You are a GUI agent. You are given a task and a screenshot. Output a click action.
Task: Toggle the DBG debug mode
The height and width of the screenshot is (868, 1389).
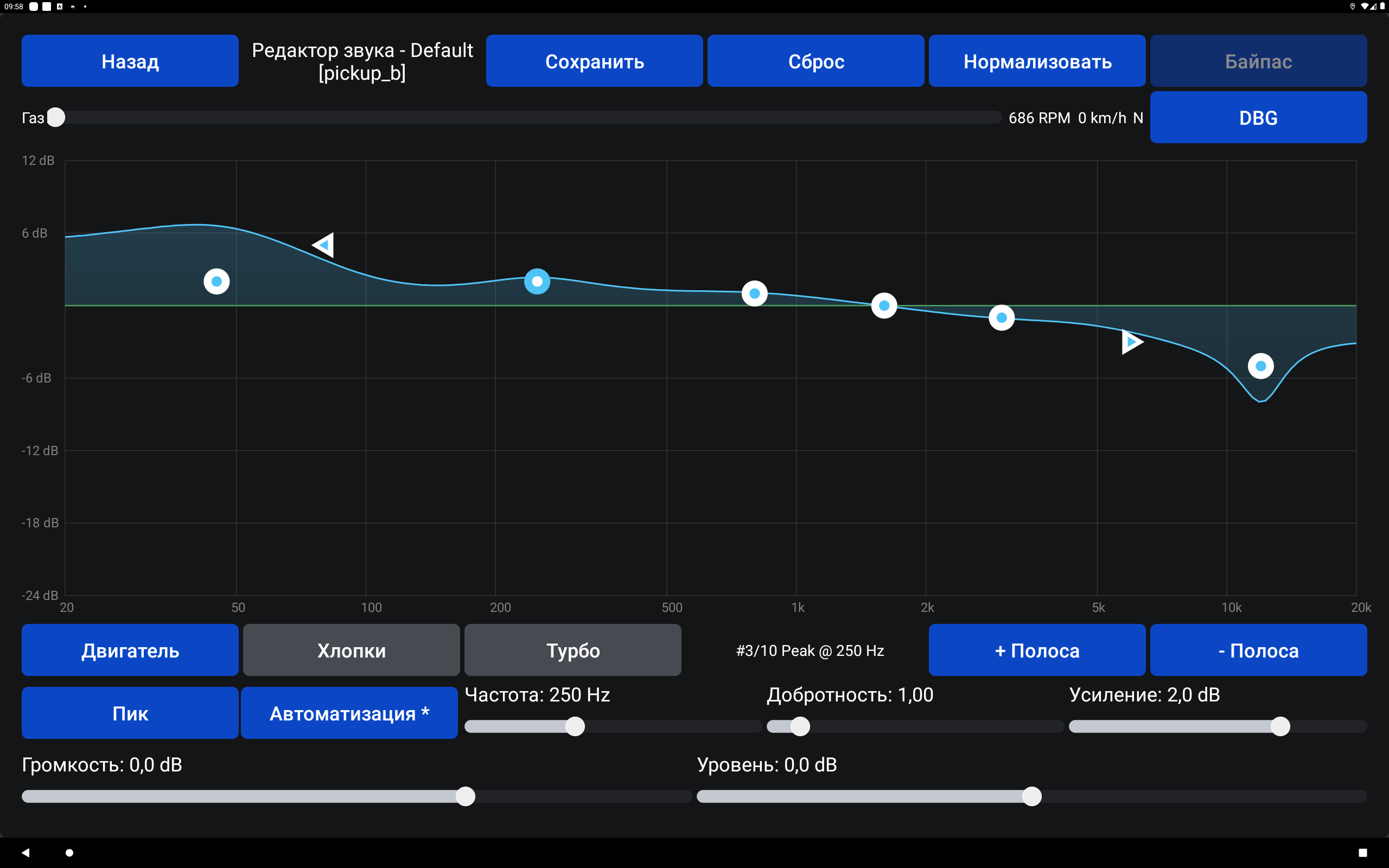click(x=1258, y=117)
